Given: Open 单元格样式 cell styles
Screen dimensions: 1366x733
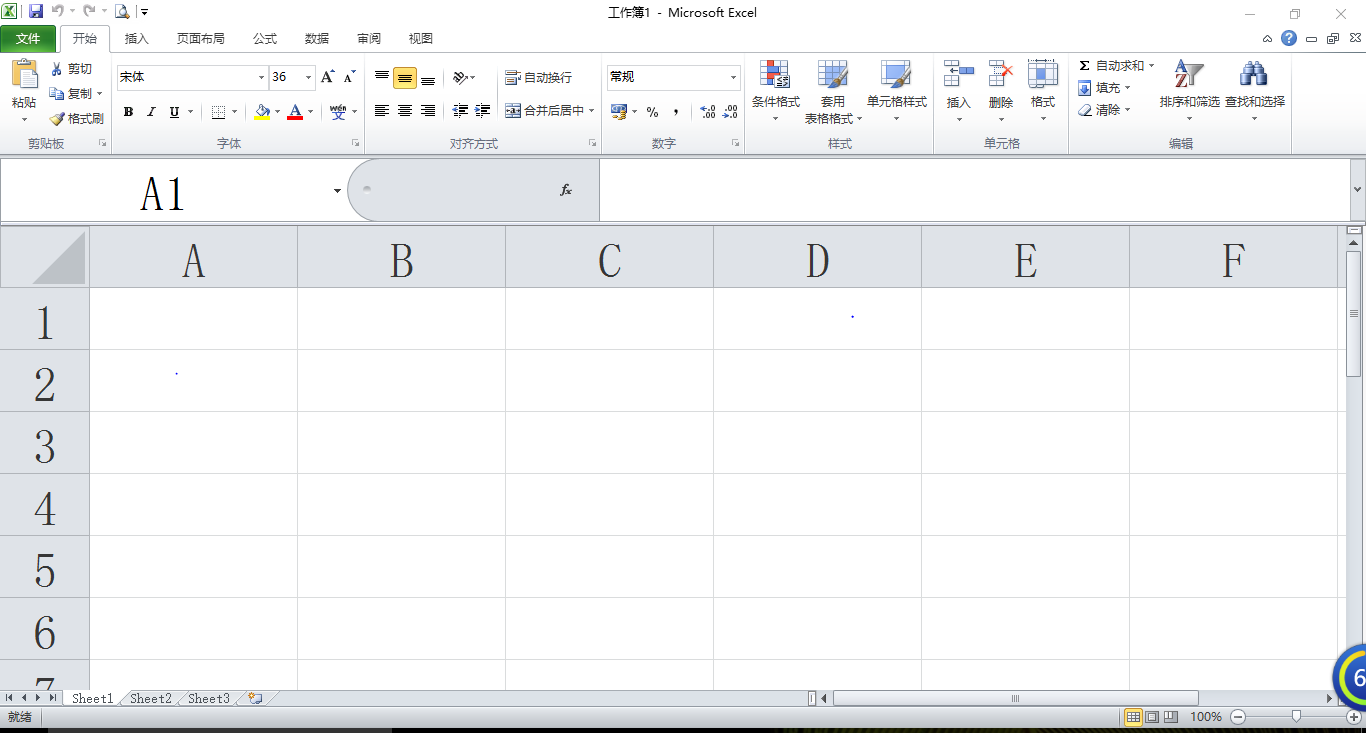Looking at the screenshot, I should [x=897, y=91].
